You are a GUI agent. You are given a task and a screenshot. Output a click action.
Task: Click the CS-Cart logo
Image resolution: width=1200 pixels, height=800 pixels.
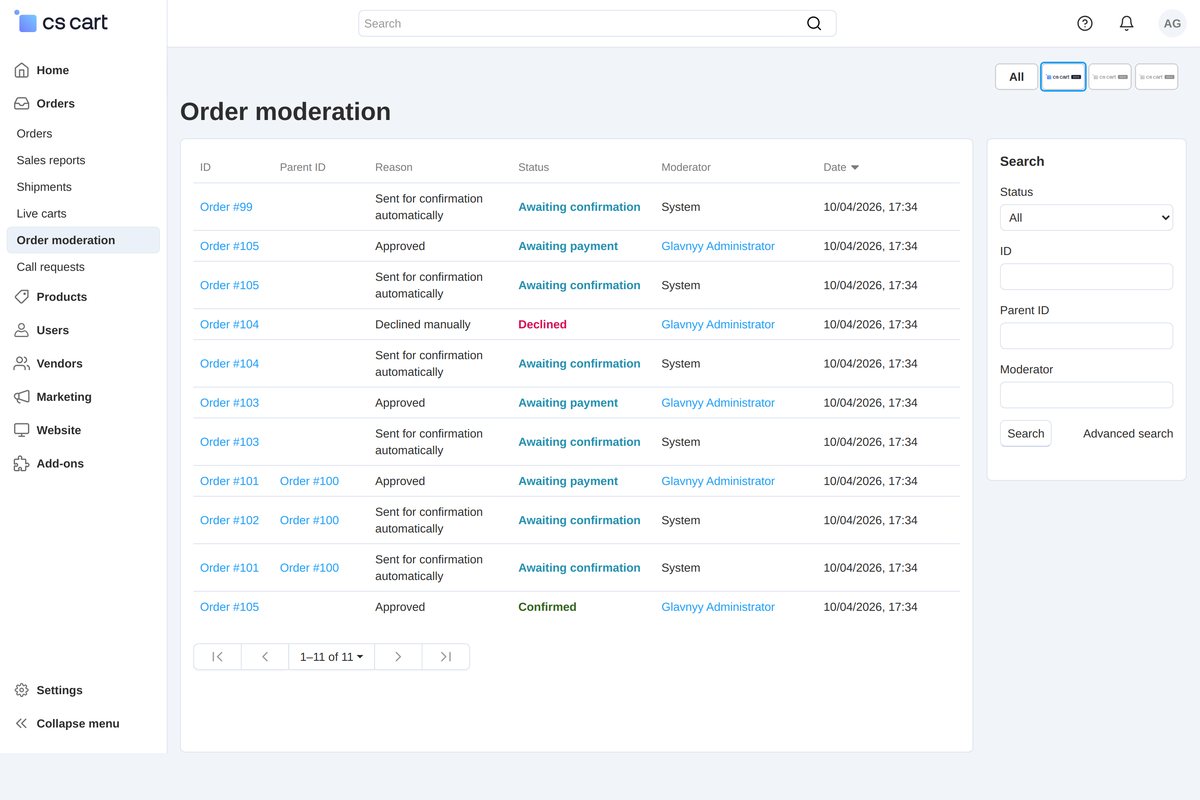point(61,22)
